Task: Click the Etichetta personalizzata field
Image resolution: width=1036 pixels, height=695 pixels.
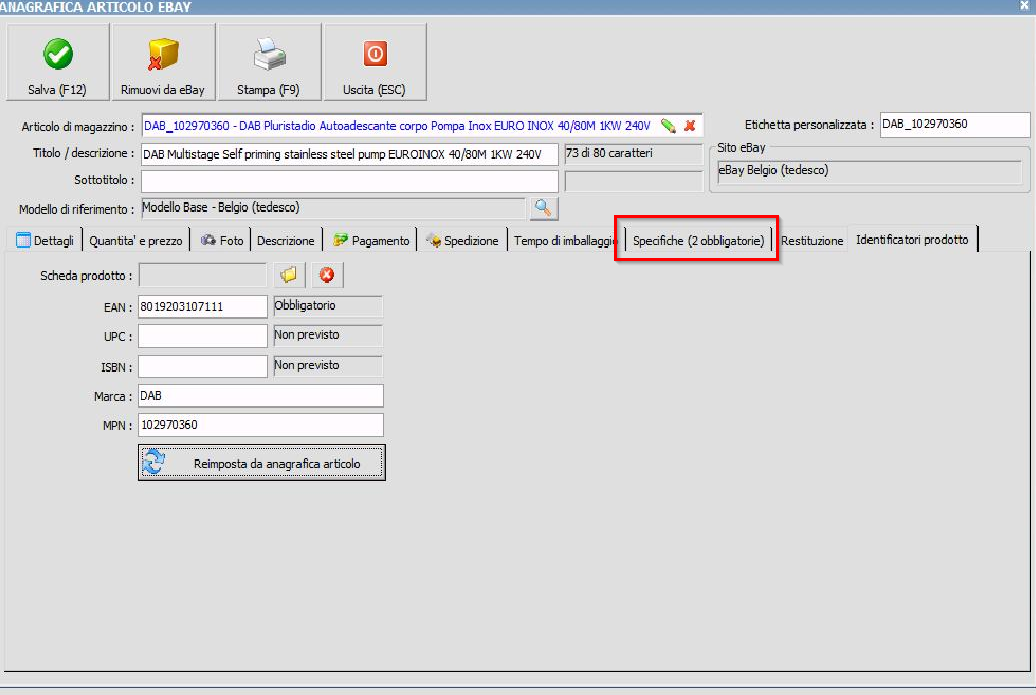Action: pyautogui.click(x=955, y=124)
